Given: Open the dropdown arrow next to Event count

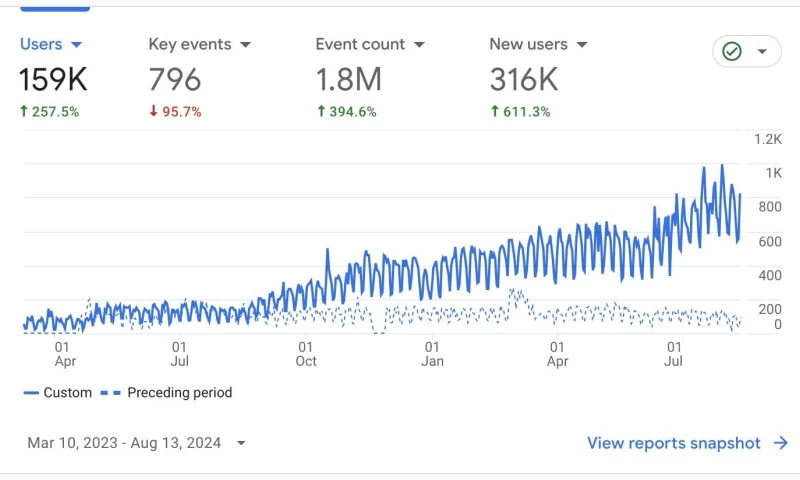Looking at the screenshot, I should click(x=419, y=45).
